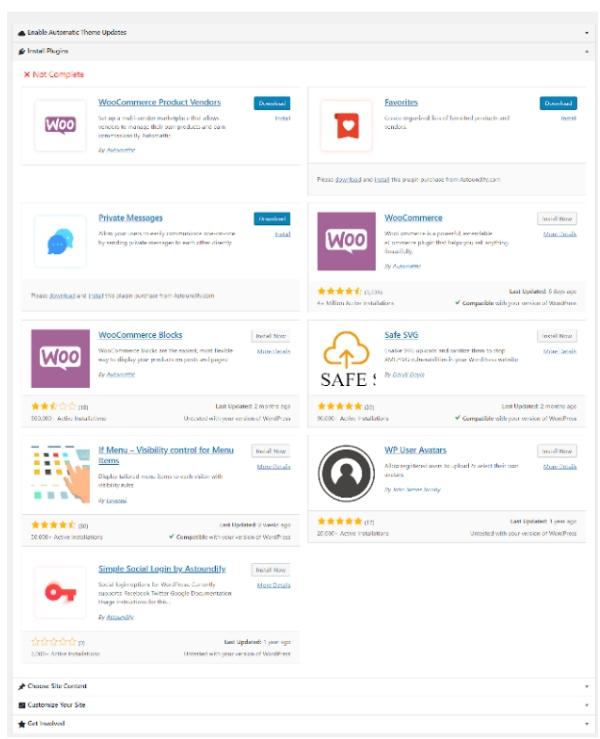Collapse the Install Plugins section
The image size is (600, 739).
[300, 50]
